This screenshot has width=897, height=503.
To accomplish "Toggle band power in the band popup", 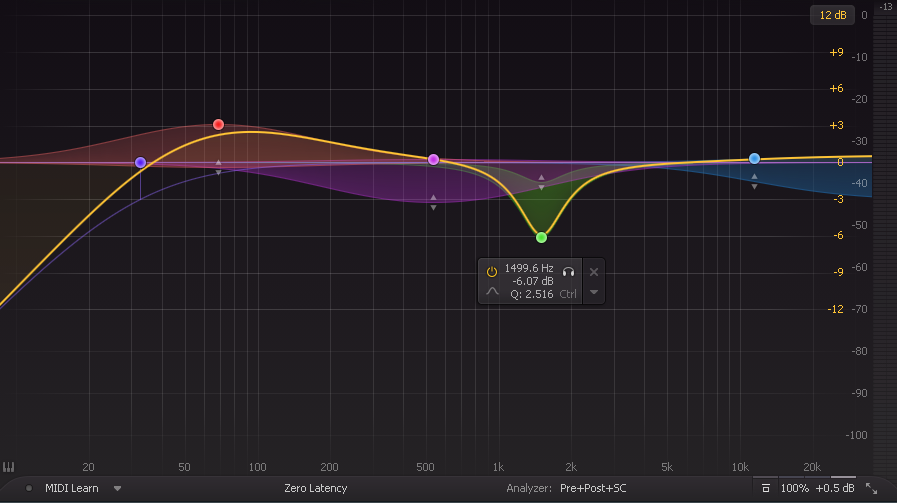I will click(x=492, y=272).
